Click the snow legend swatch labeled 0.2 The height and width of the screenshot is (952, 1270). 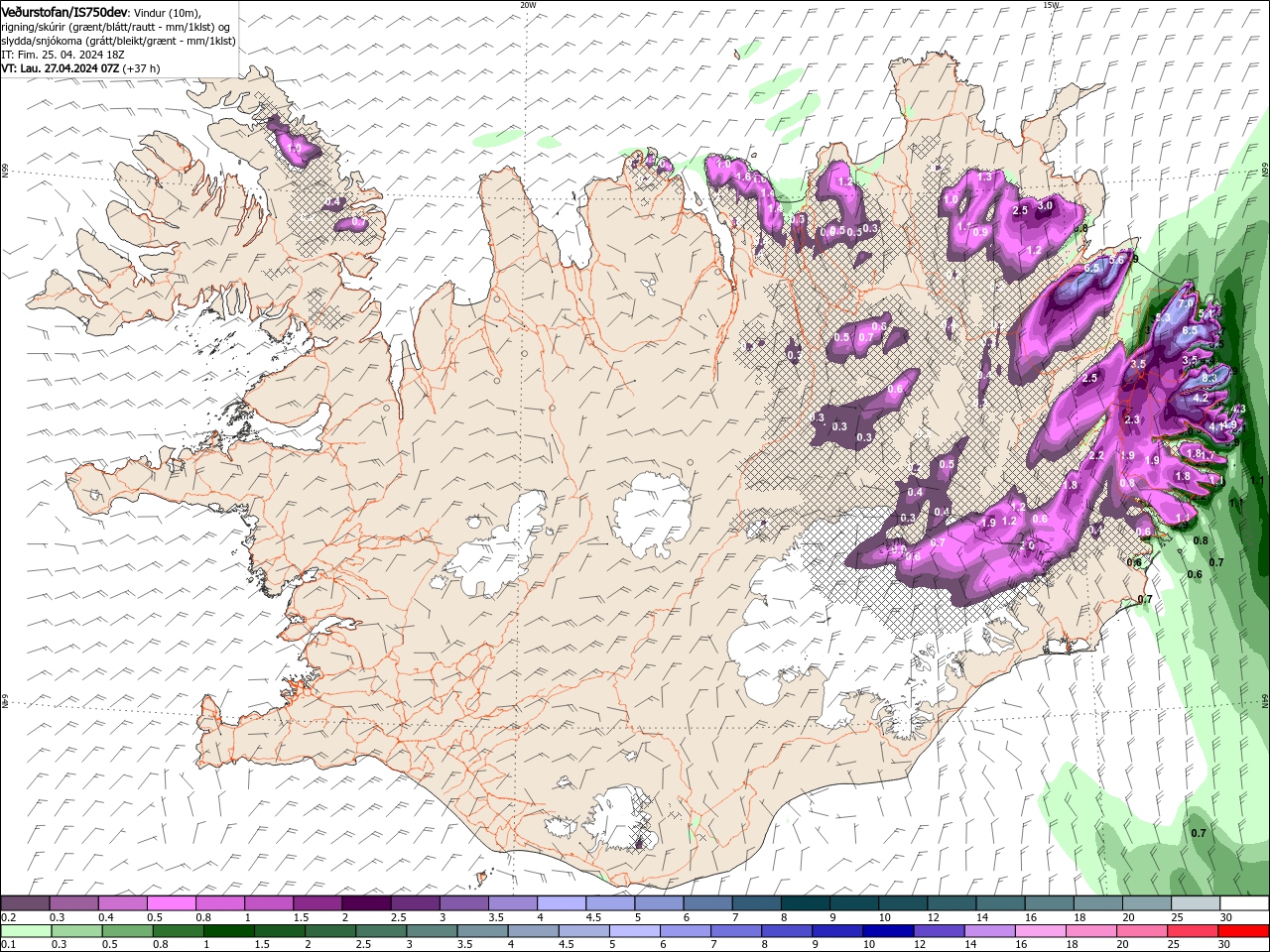point(26,903)
